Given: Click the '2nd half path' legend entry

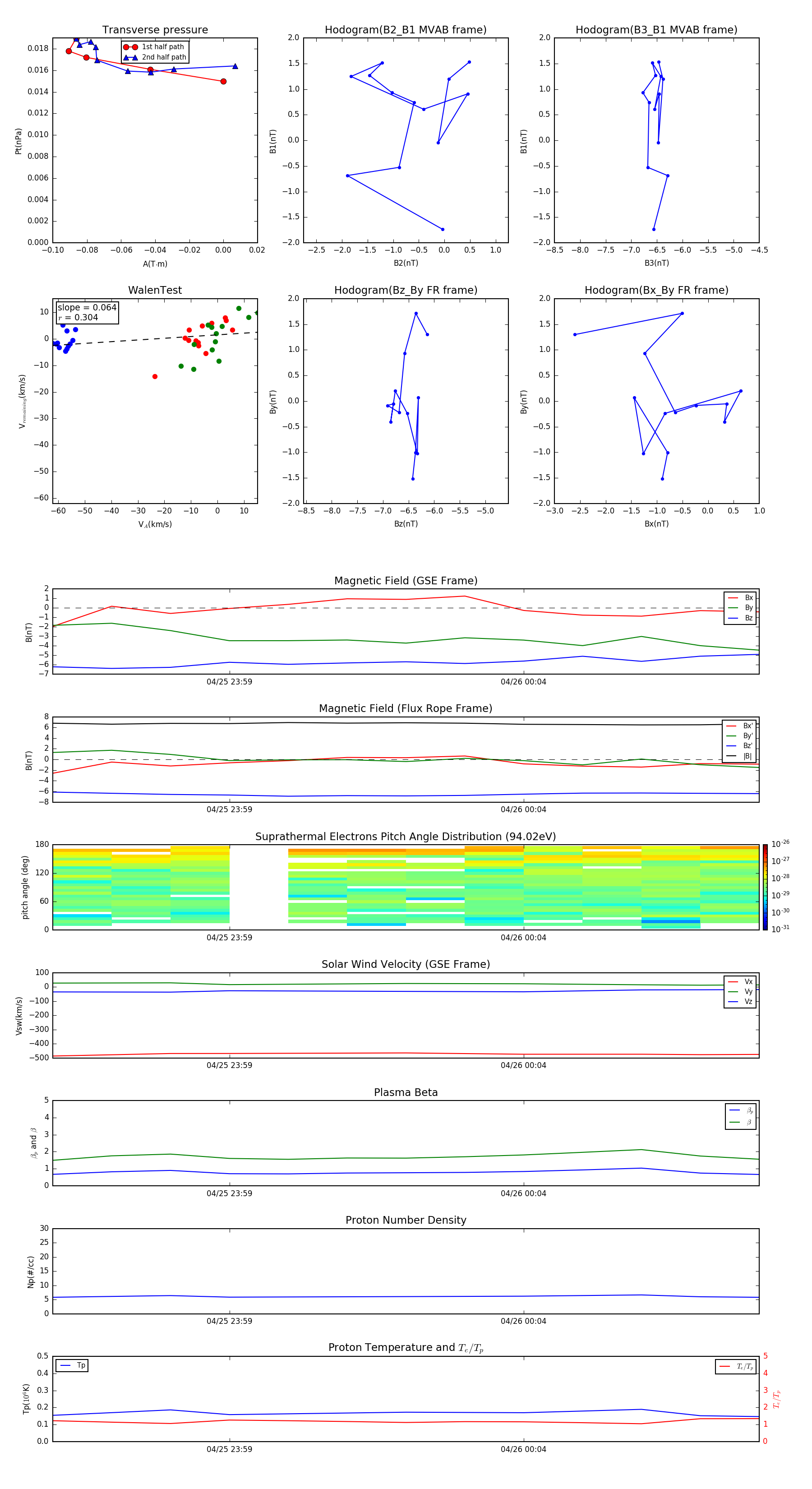Looking at the screenshot, I should [155, 57].
